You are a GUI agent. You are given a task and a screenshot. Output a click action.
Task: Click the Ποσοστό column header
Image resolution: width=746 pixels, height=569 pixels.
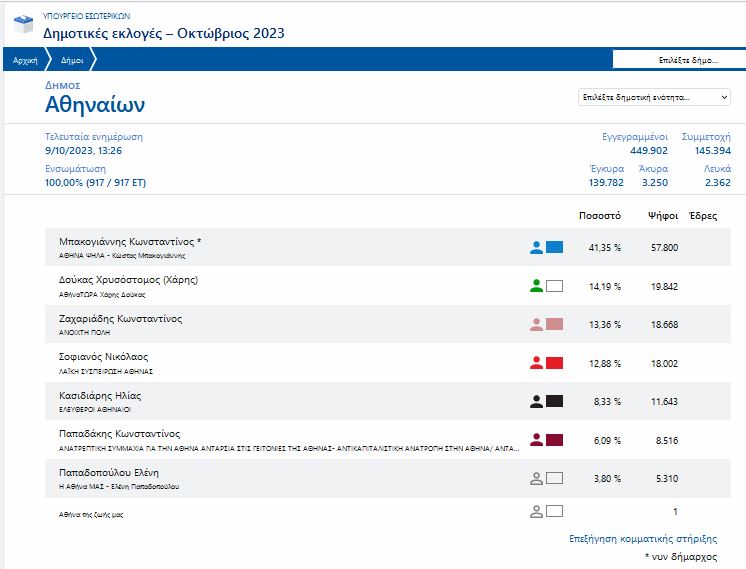(600, 215)
